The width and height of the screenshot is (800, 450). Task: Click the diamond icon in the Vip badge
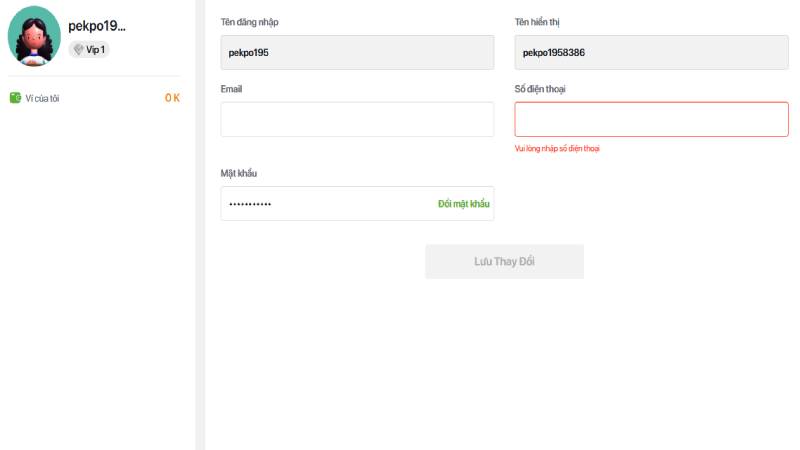pos(78,49)
